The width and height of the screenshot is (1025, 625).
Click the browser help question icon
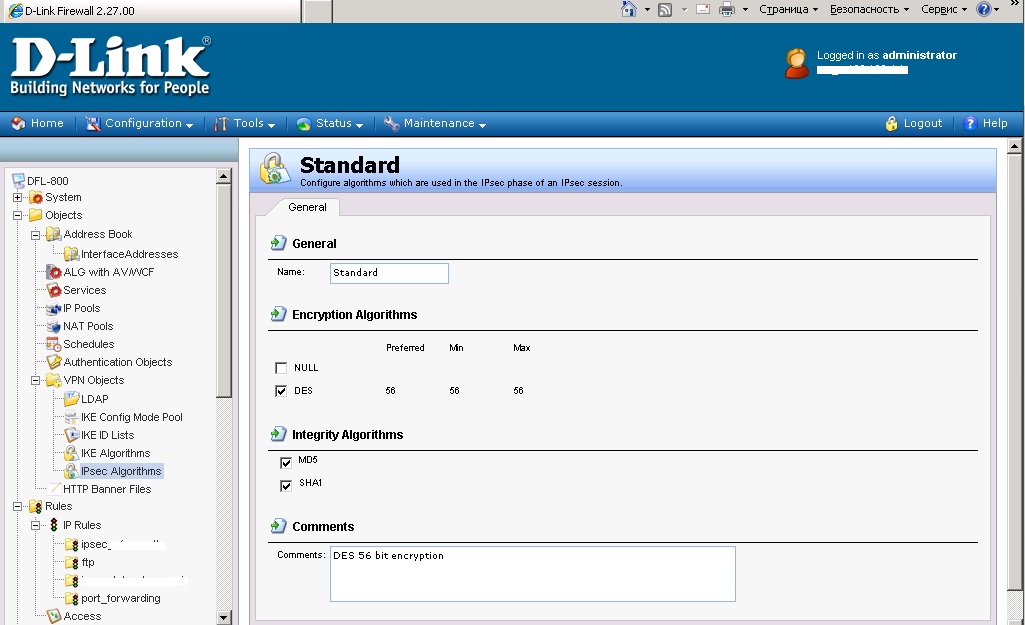984,9
